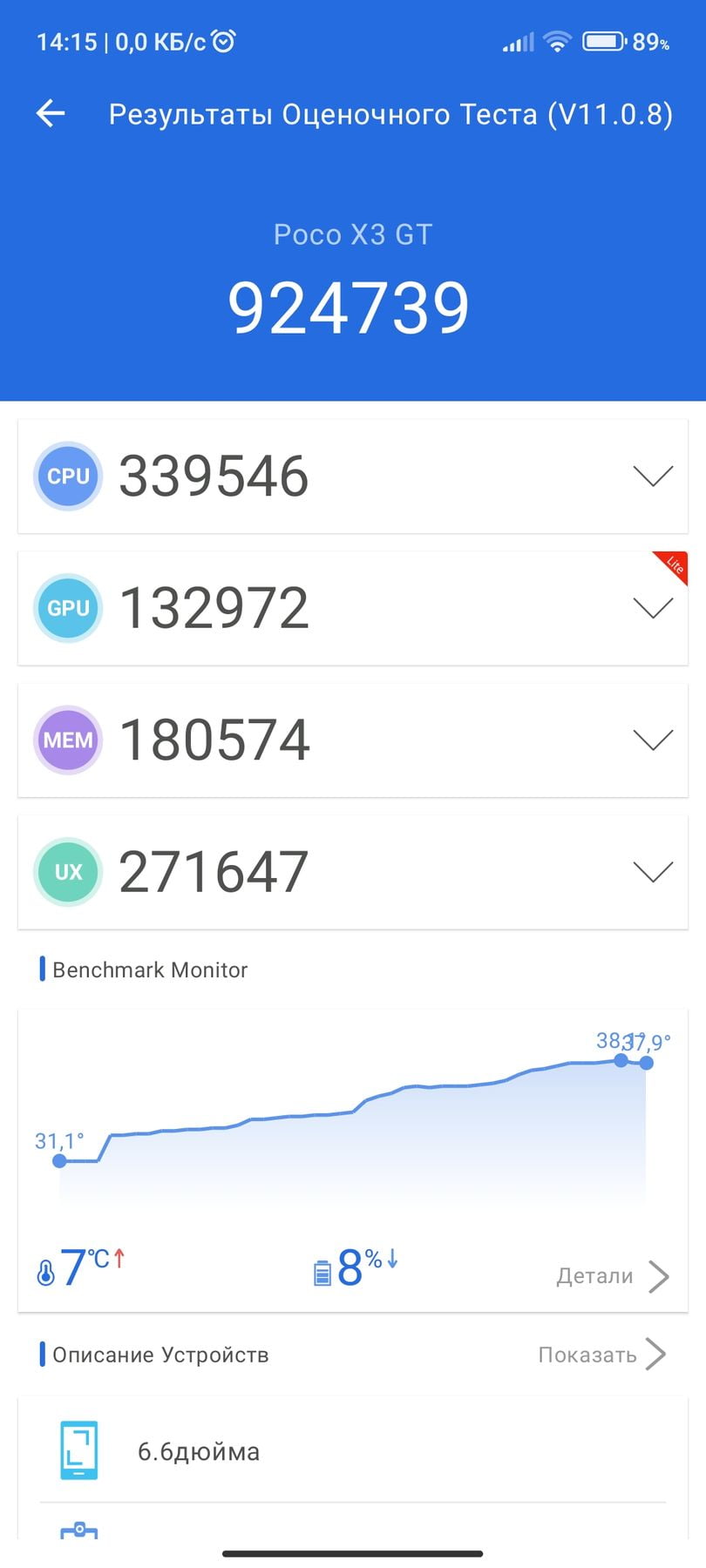Tap the cellular signal bars icon
The image size is (706, 1568).
518,42
